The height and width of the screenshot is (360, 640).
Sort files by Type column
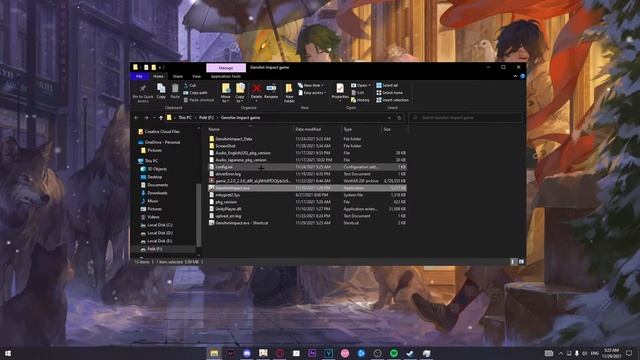[361, 129]
